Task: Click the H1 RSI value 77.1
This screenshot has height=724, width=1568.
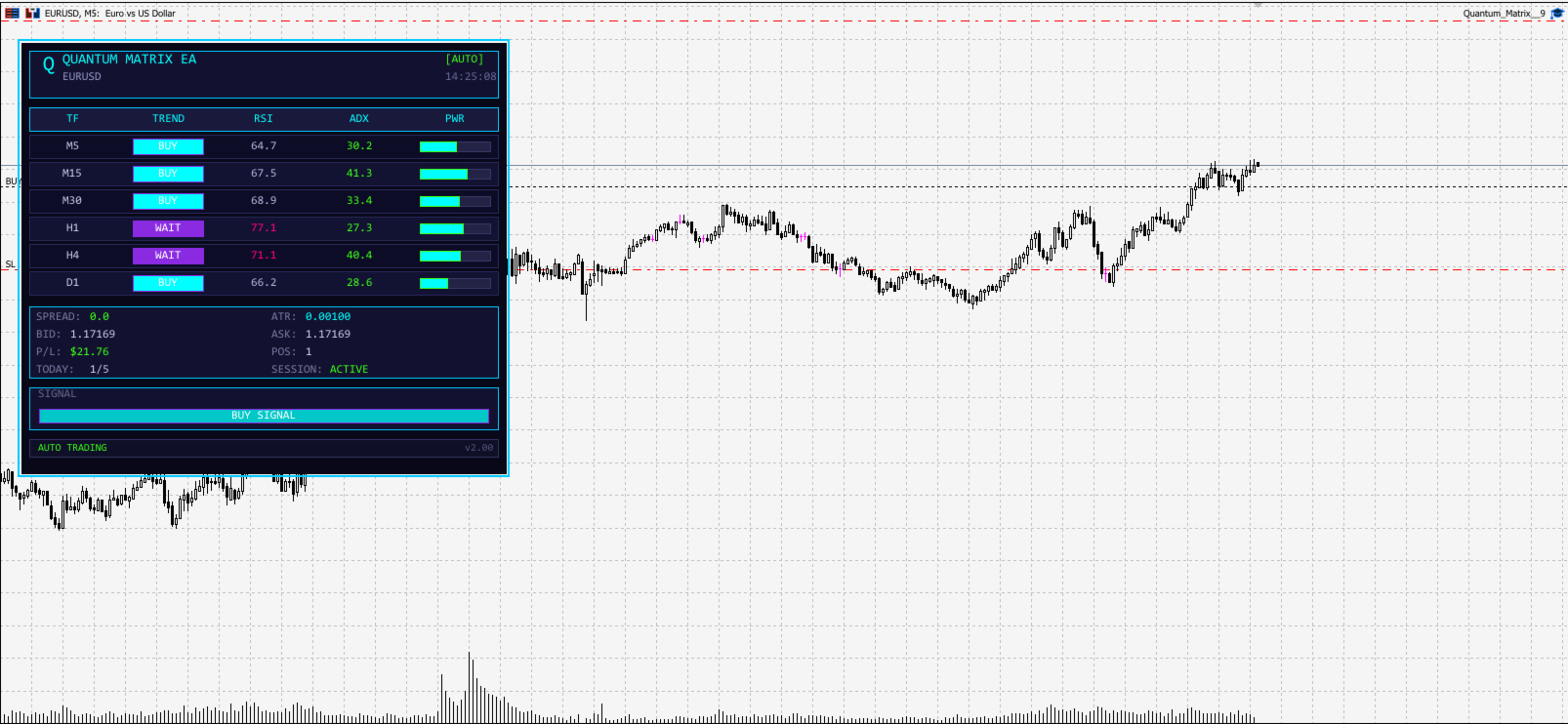Action: 264,228
